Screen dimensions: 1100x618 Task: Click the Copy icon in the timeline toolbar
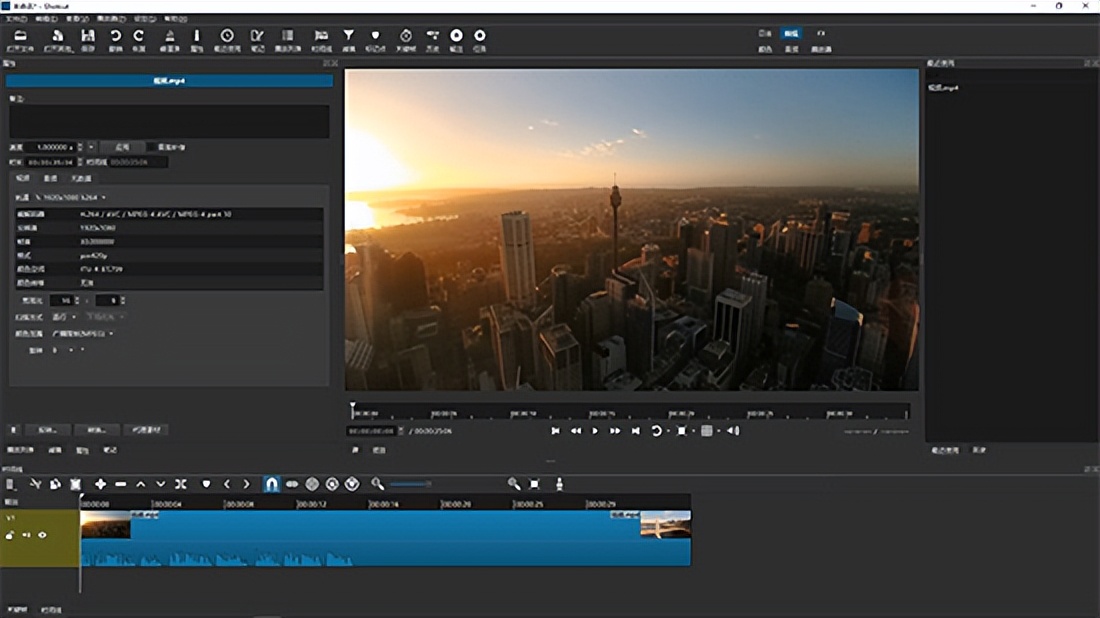click(x=55, y=484)
